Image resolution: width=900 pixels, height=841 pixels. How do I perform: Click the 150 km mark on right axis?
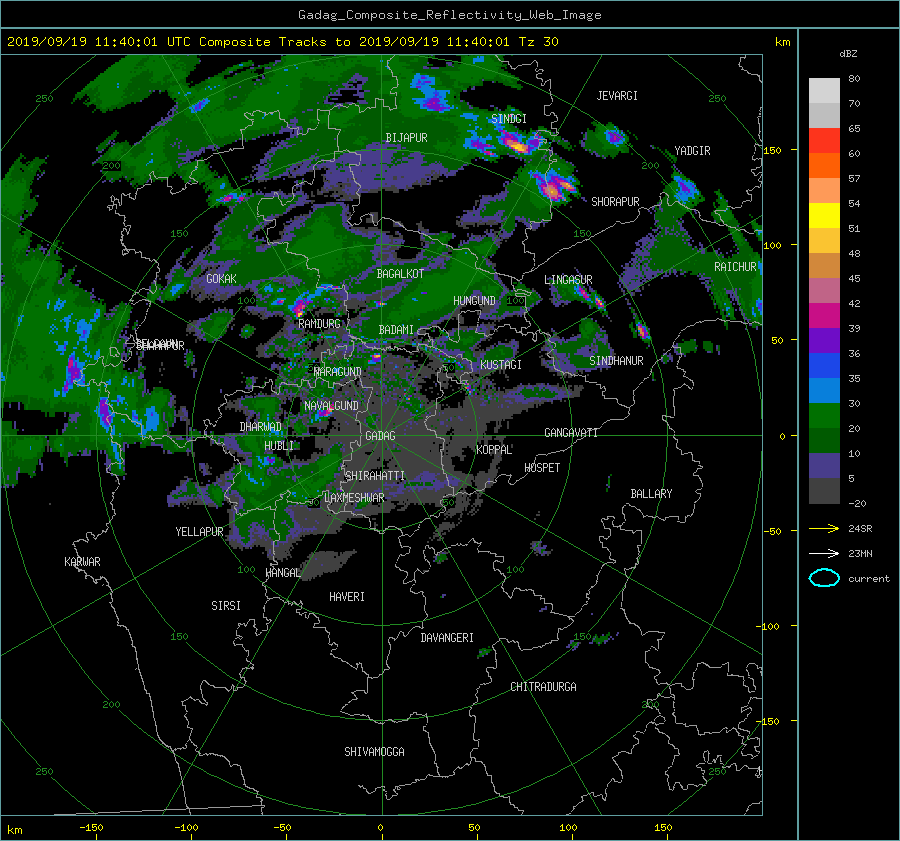[773, 150]
